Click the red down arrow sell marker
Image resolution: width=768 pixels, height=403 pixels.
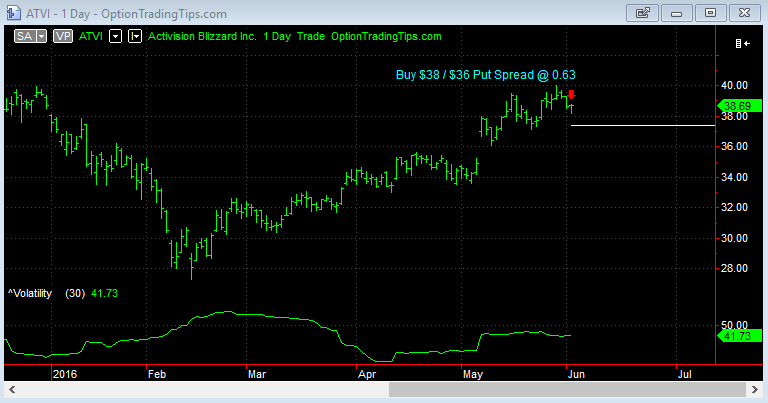pos(572,95)
